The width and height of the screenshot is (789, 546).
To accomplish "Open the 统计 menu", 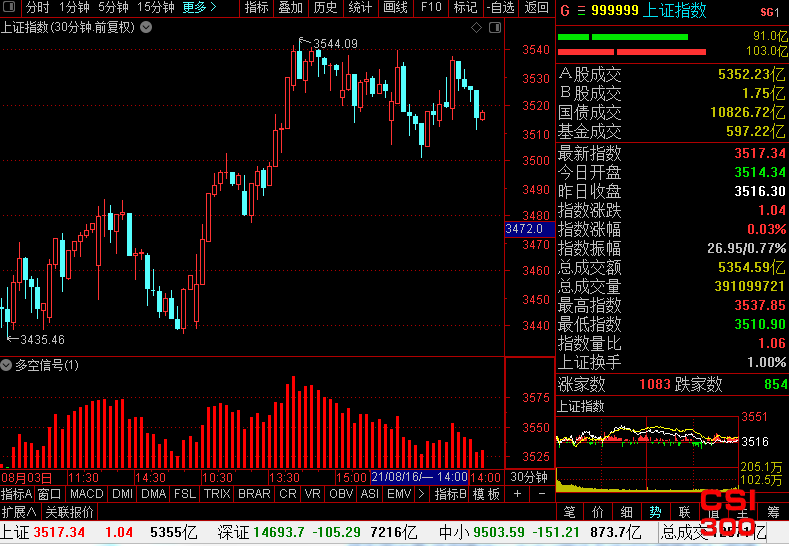I will coord(360,7).
